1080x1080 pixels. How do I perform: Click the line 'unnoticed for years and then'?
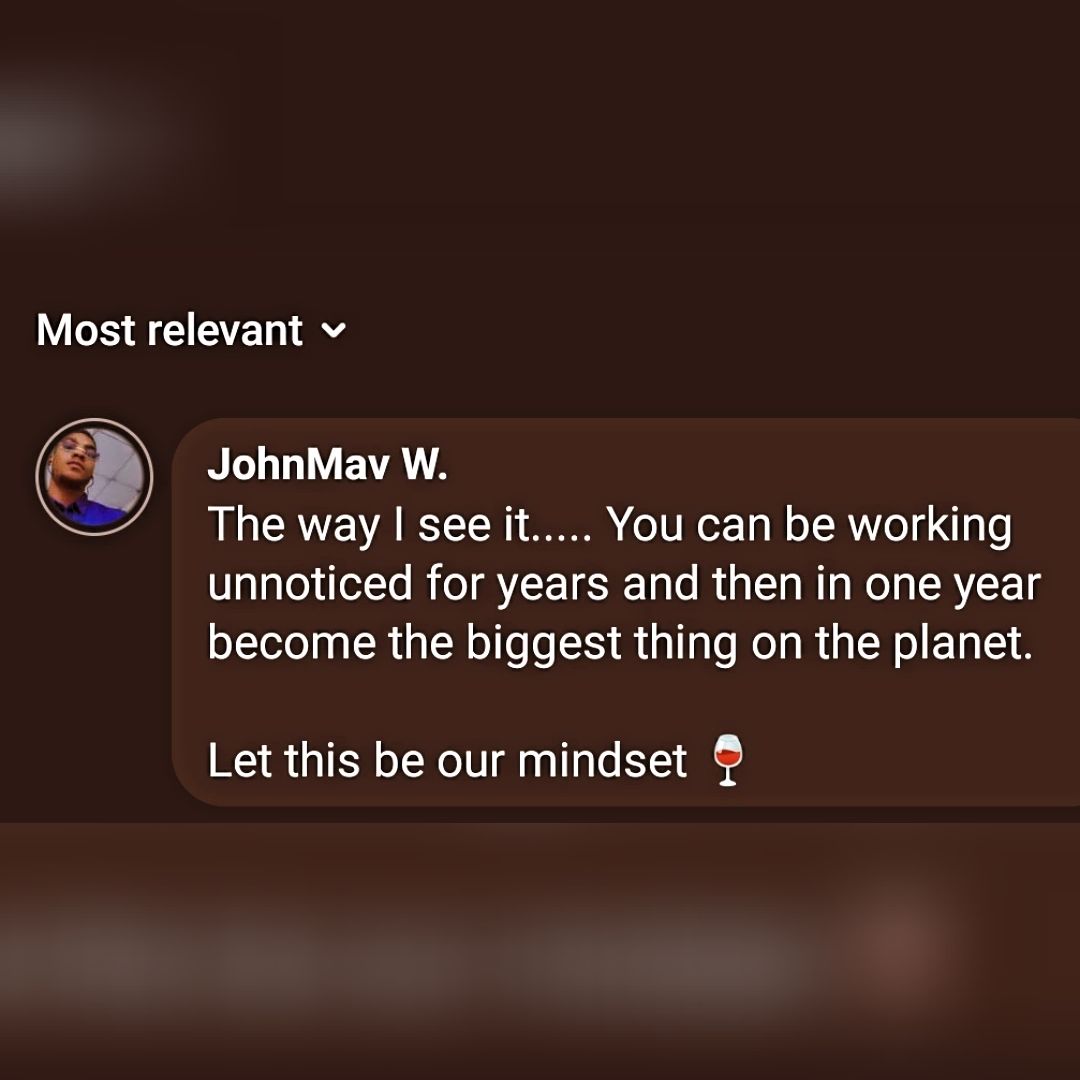coord(624,584)
